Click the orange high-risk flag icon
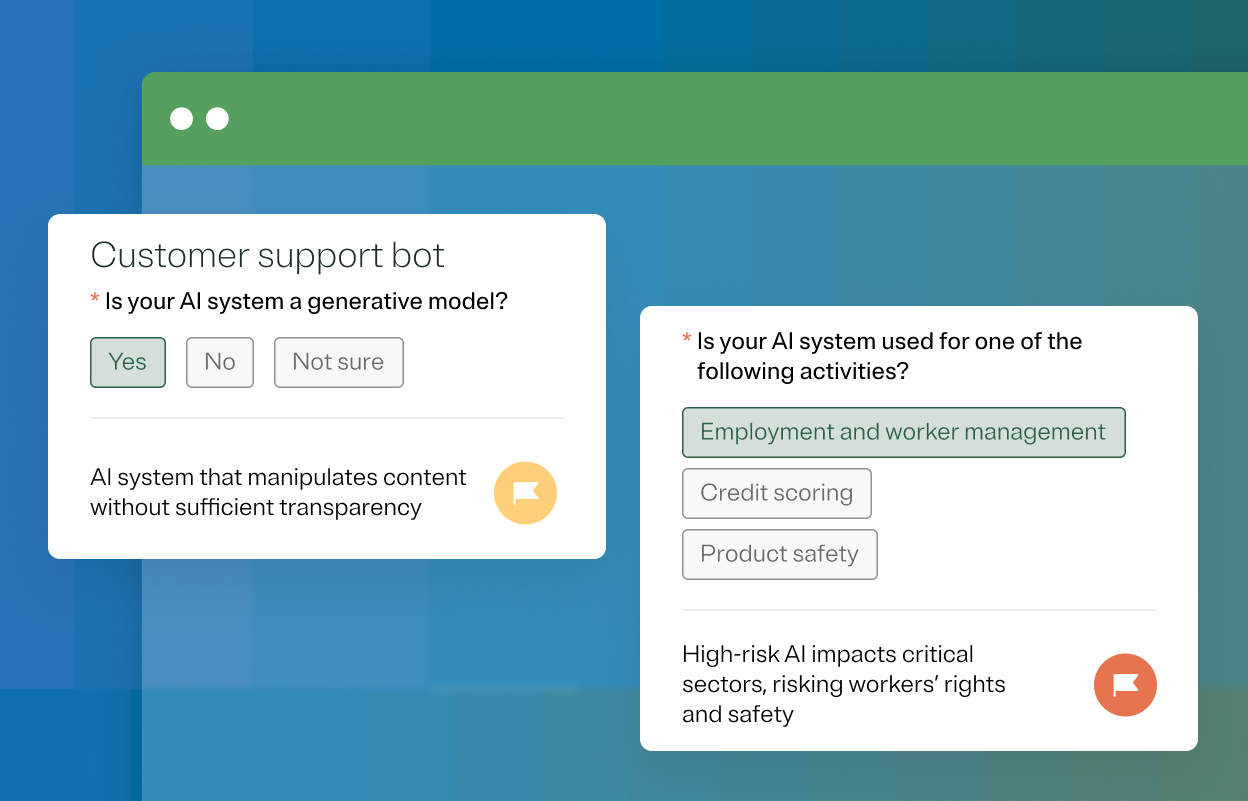The width and height of the screenshot is (1248, 801). tap(1125, 685)
